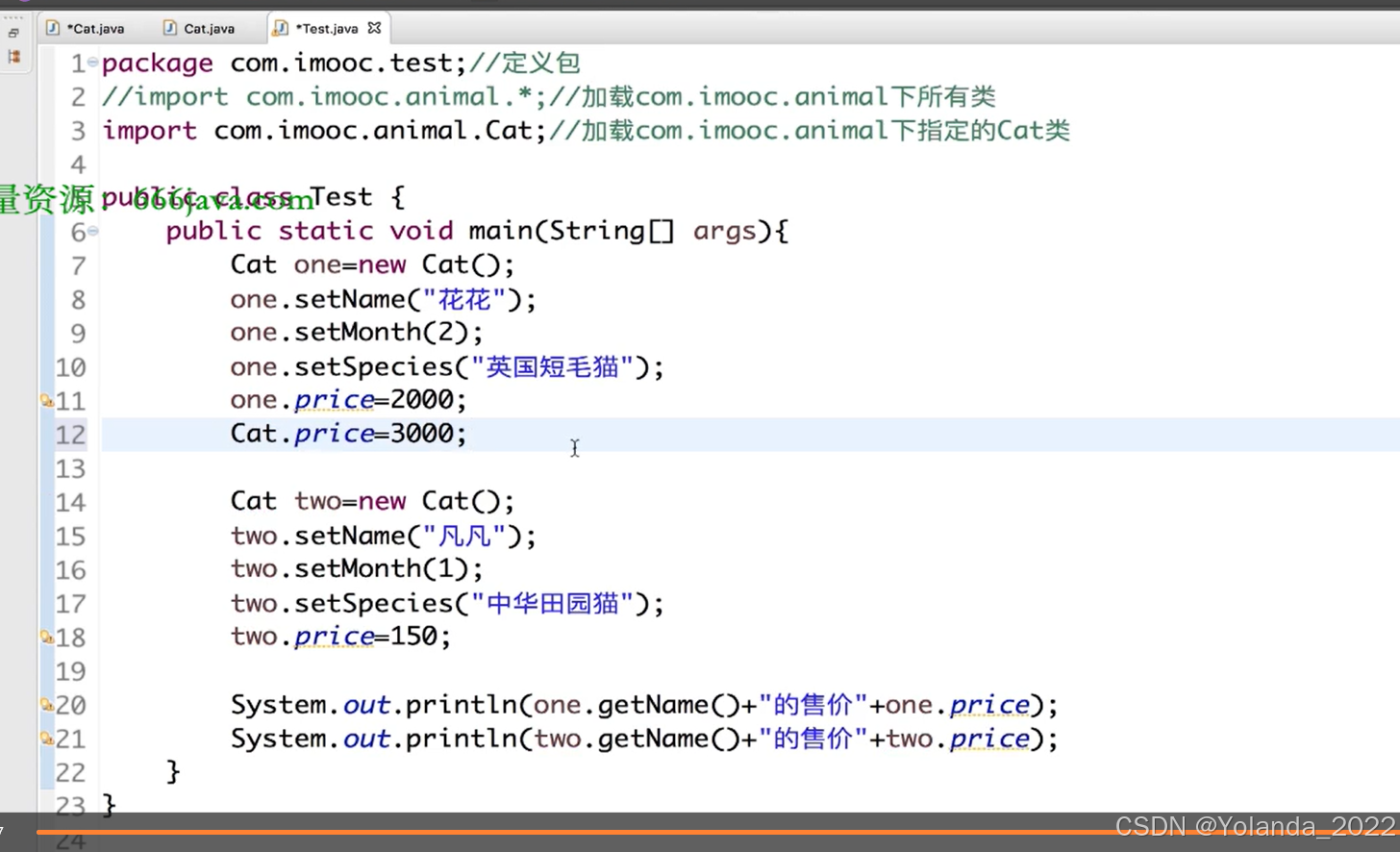This screenshot has width=1400, height=852.
Task: Place cursor in 'package com.imooc.test;' line
Action: click(x=285, y=63)
